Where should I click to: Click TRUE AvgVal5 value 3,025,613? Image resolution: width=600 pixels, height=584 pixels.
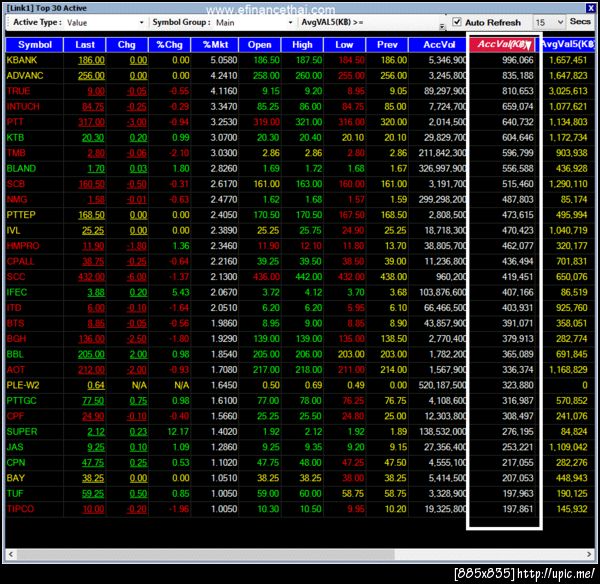tap(568, 91)
